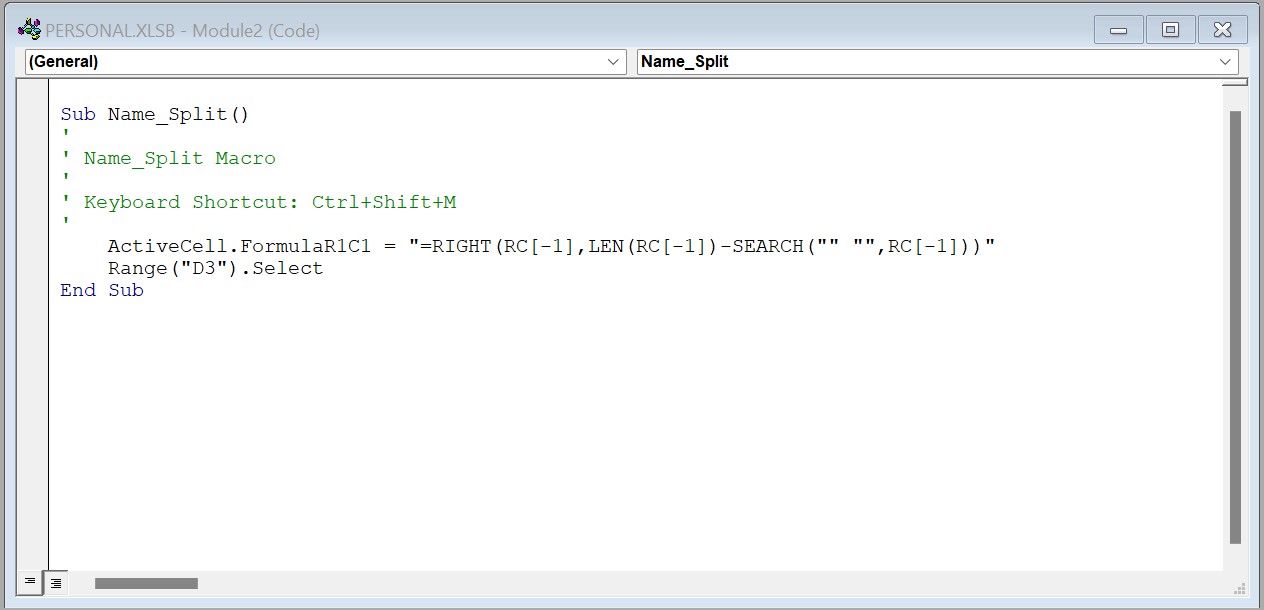
Task: Minimize the Module2 code window
Action: (1118, 30)
